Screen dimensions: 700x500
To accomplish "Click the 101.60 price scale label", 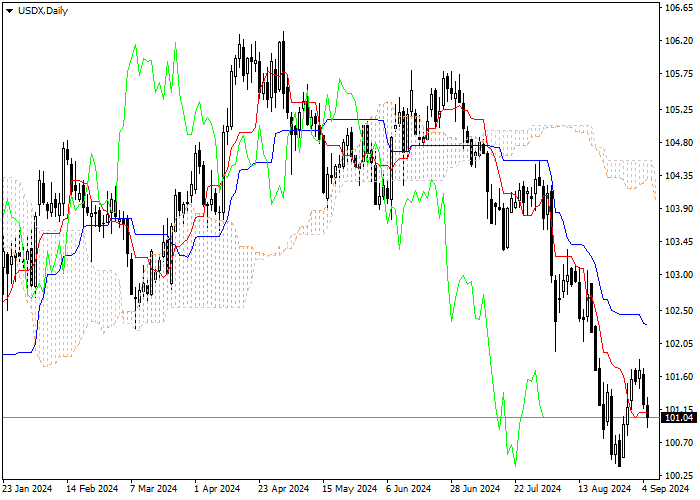I will pos(679,377).
